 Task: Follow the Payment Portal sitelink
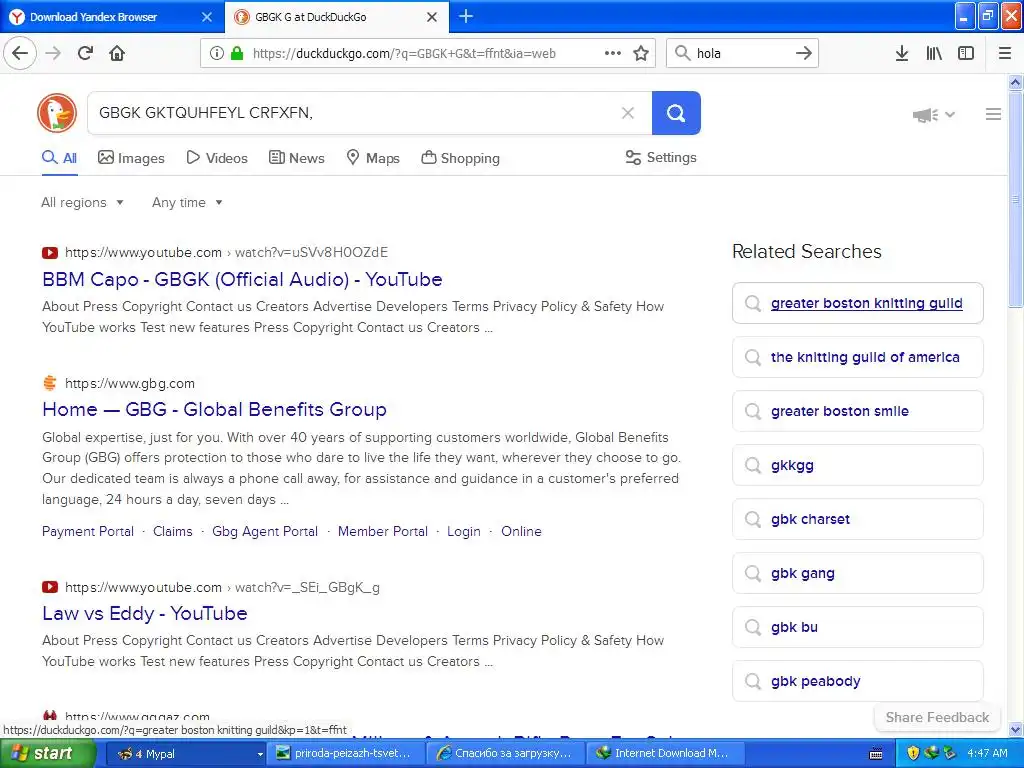[x=88, y=532]
